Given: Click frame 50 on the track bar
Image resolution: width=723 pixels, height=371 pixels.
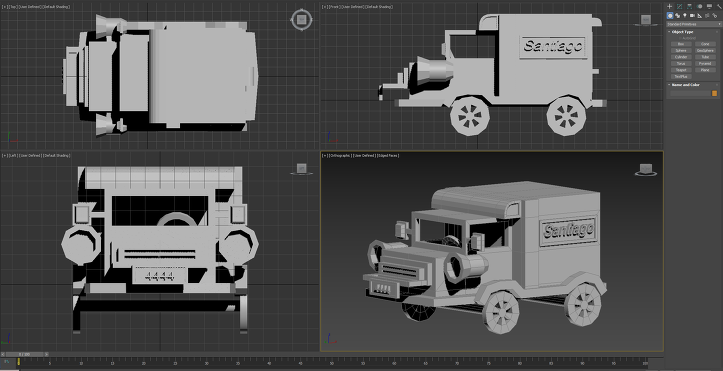Looking at the screenshot, I should [x=331, y=363].
